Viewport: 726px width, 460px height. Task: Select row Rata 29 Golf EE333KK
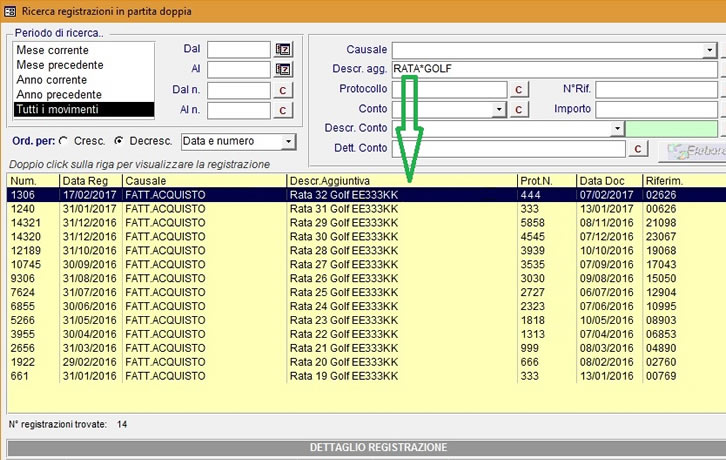367,222
